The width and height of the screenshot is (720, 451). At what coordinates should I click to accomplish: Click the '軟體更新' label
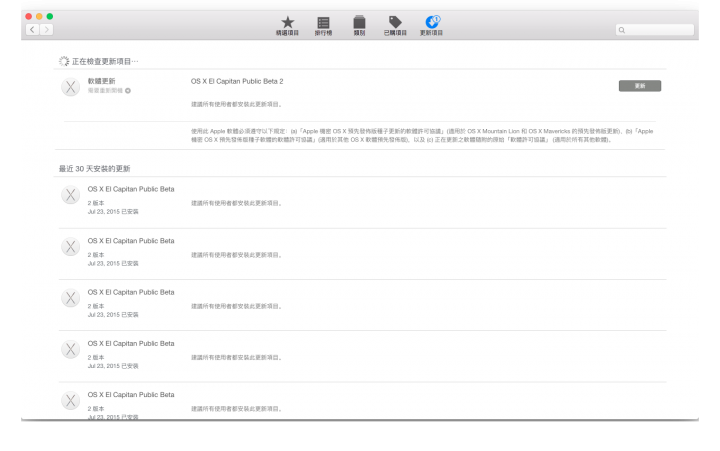101,81
